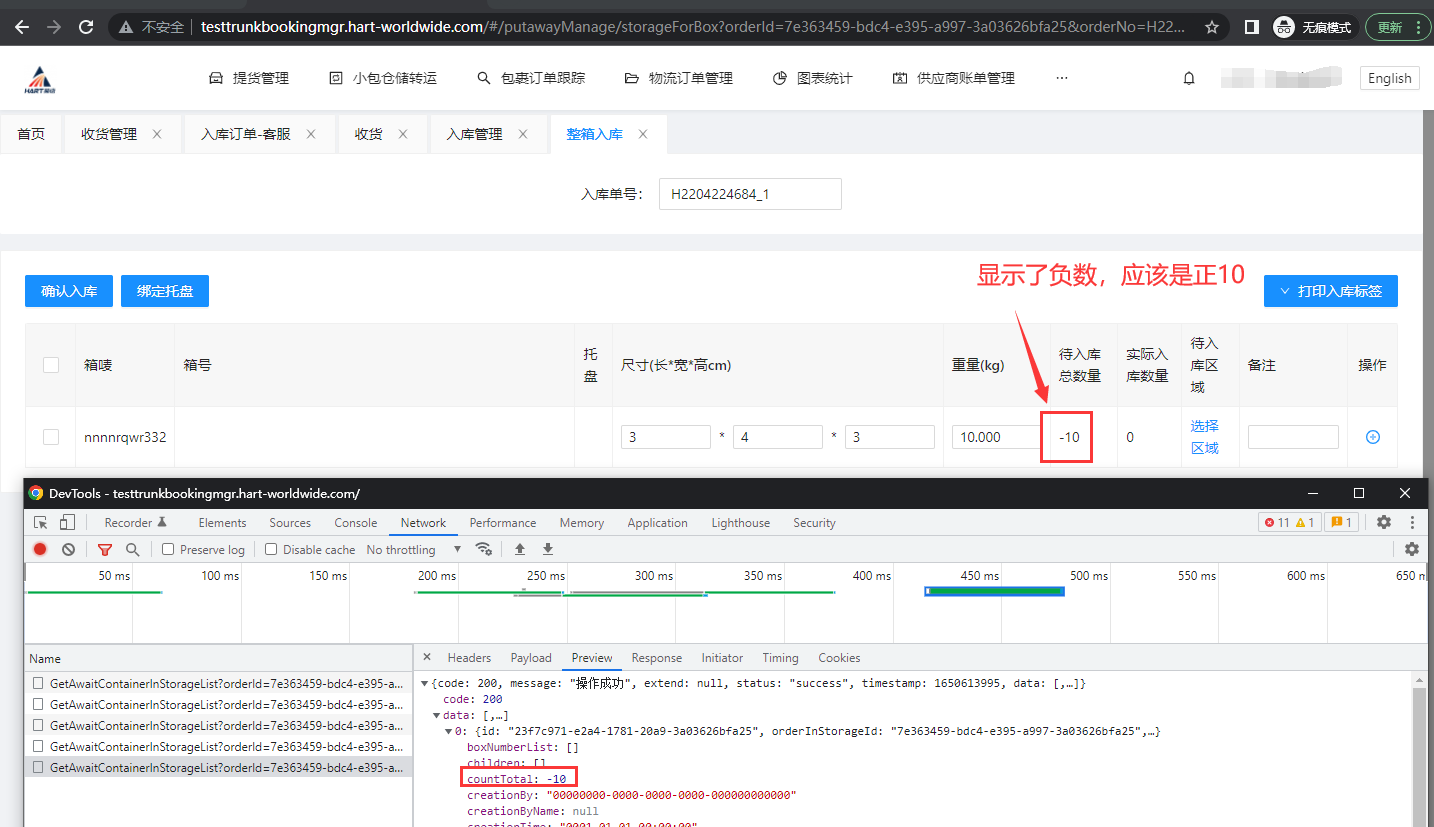
Task: Click the 确认入库 button
Action: (69, 291)
